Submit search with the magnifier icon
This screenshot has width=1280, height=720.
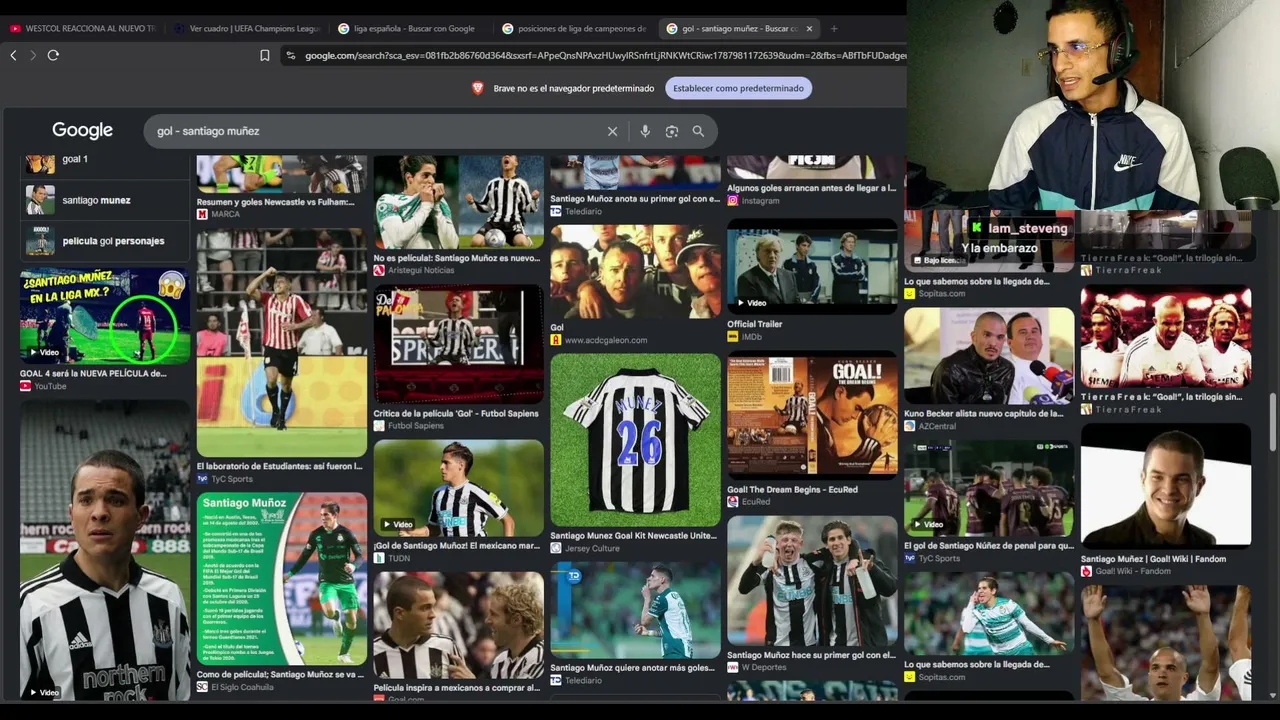(698, 131)
